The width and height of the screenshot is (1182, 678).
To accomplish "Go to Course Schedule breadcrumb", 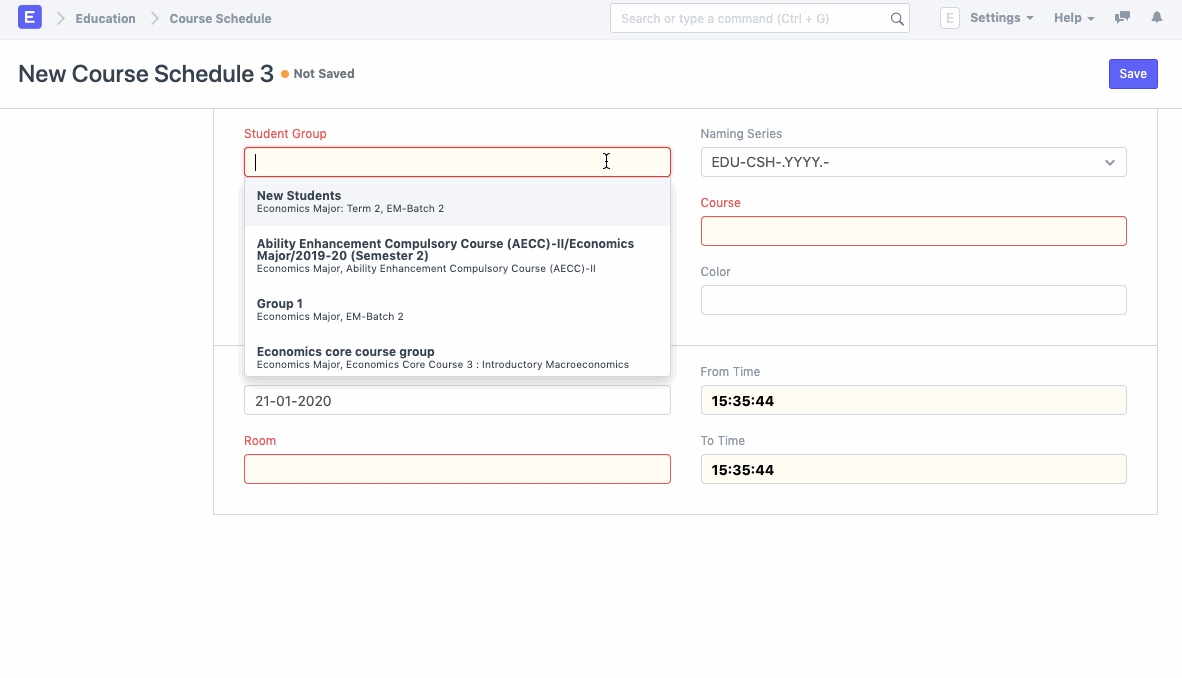I will coord(220,18).
